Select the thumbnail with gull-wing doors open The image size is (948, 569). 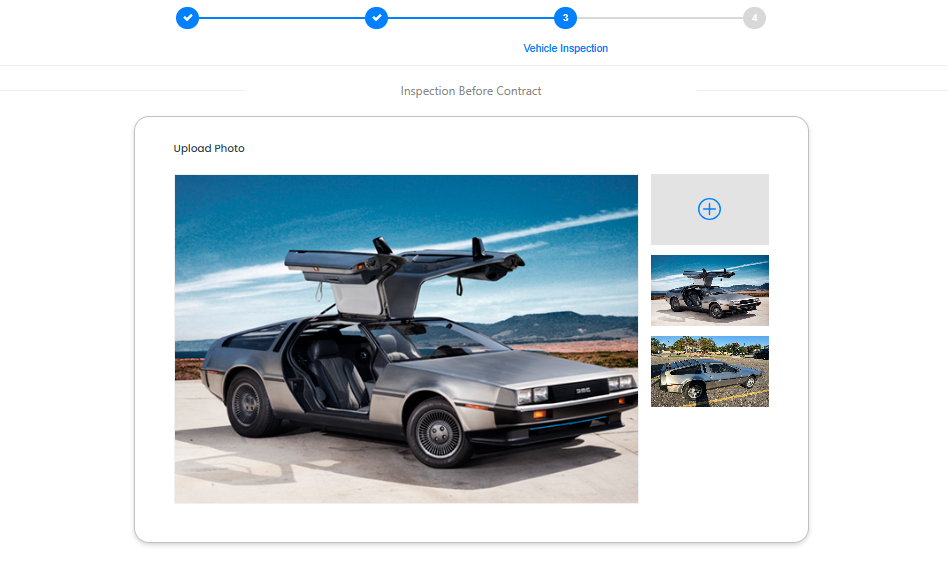(x=709, y=290)
